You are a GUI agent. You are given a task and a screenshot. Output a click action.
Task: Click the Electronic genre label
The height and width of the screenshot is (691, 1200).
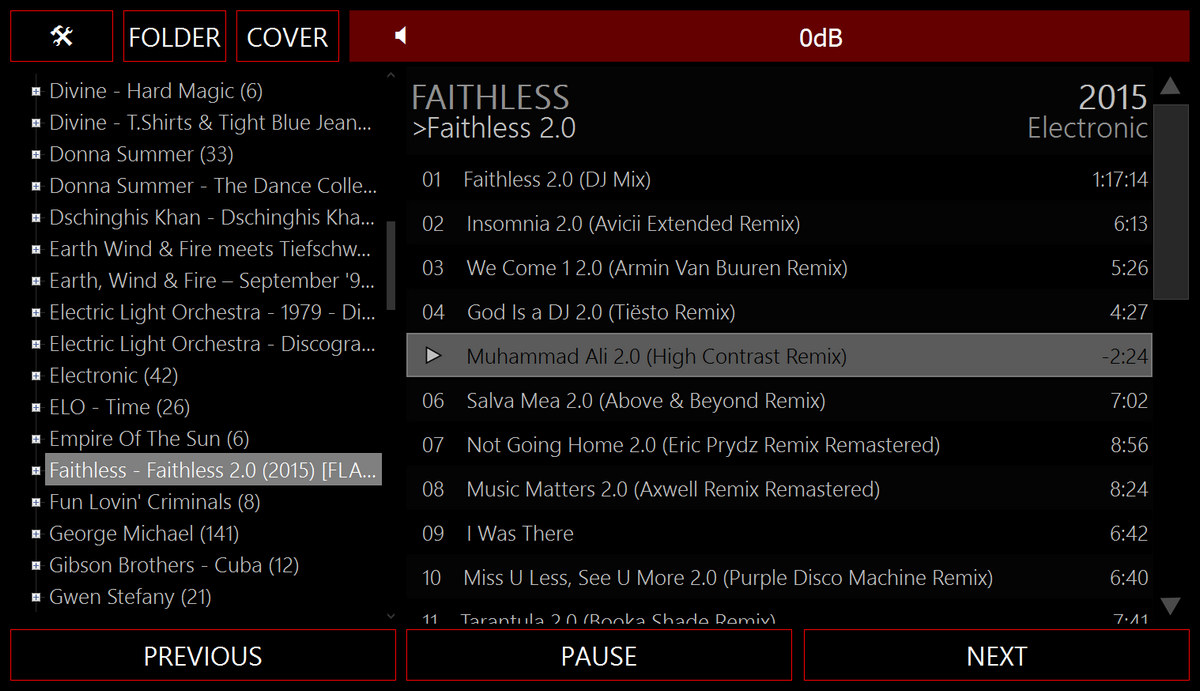1088,128
